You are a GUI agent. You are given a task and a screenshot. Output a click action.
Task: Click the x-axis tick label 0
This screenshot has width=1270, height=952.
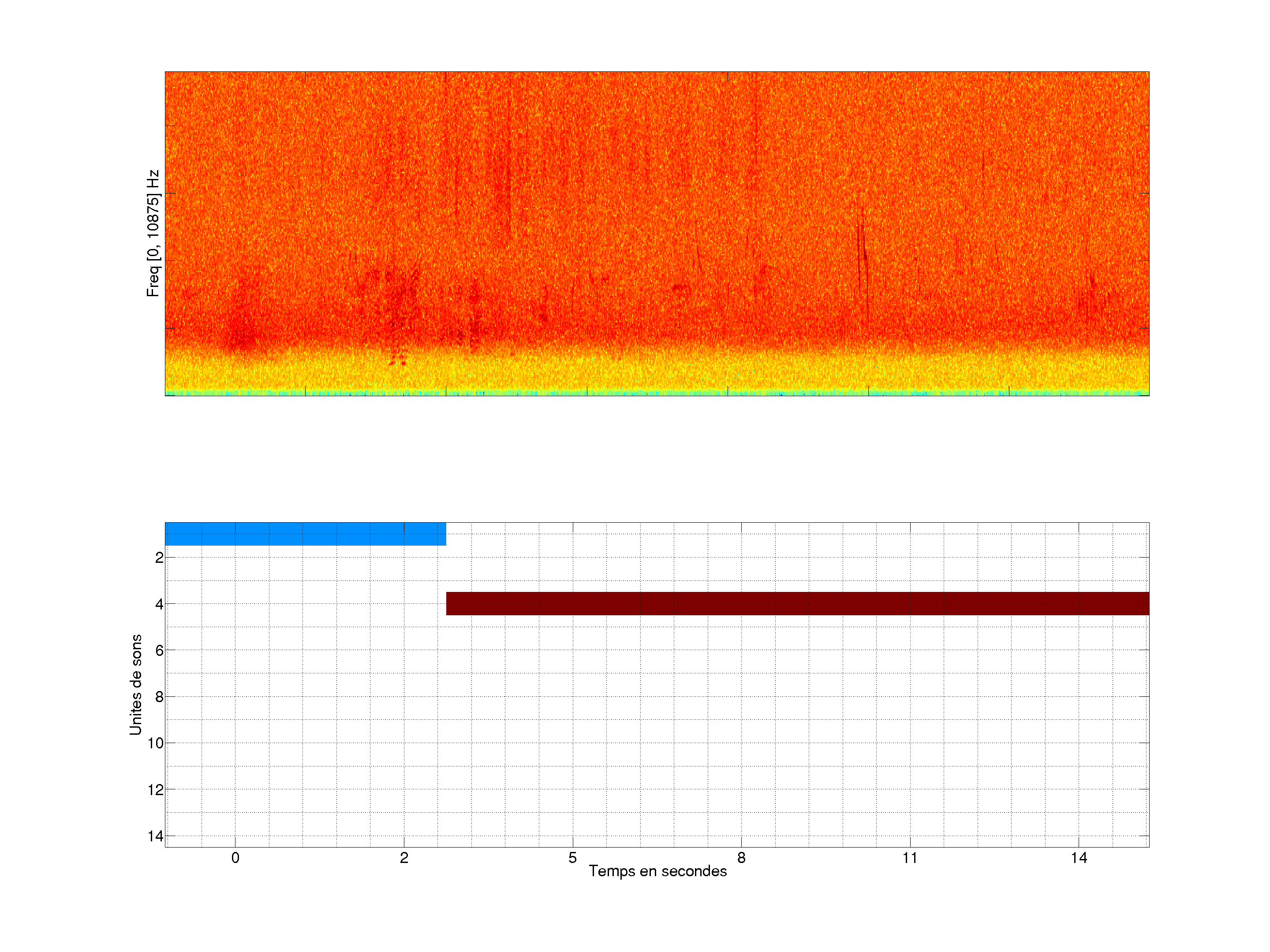click(235, 858)
